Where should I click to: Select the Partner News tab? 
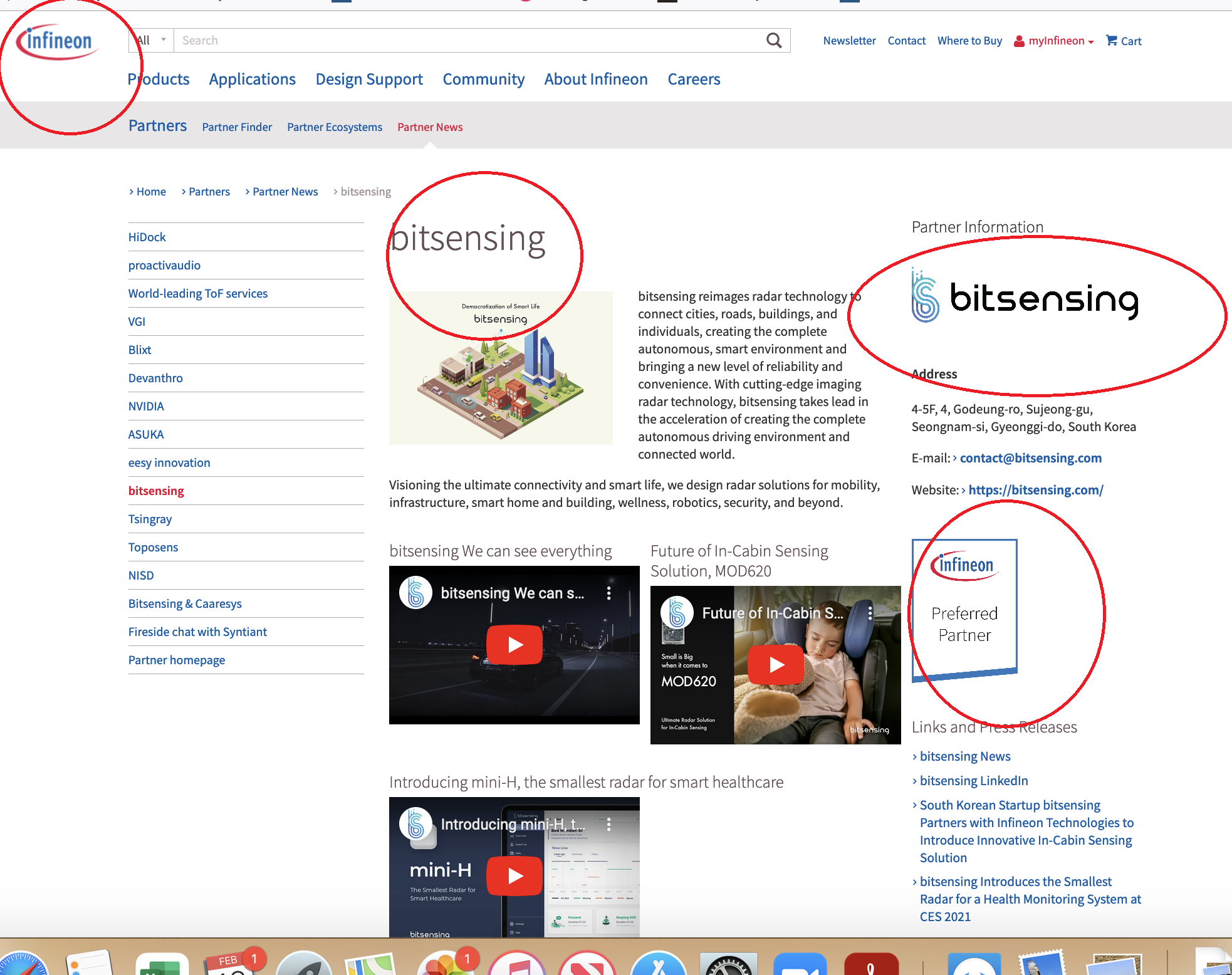[430, 127]
